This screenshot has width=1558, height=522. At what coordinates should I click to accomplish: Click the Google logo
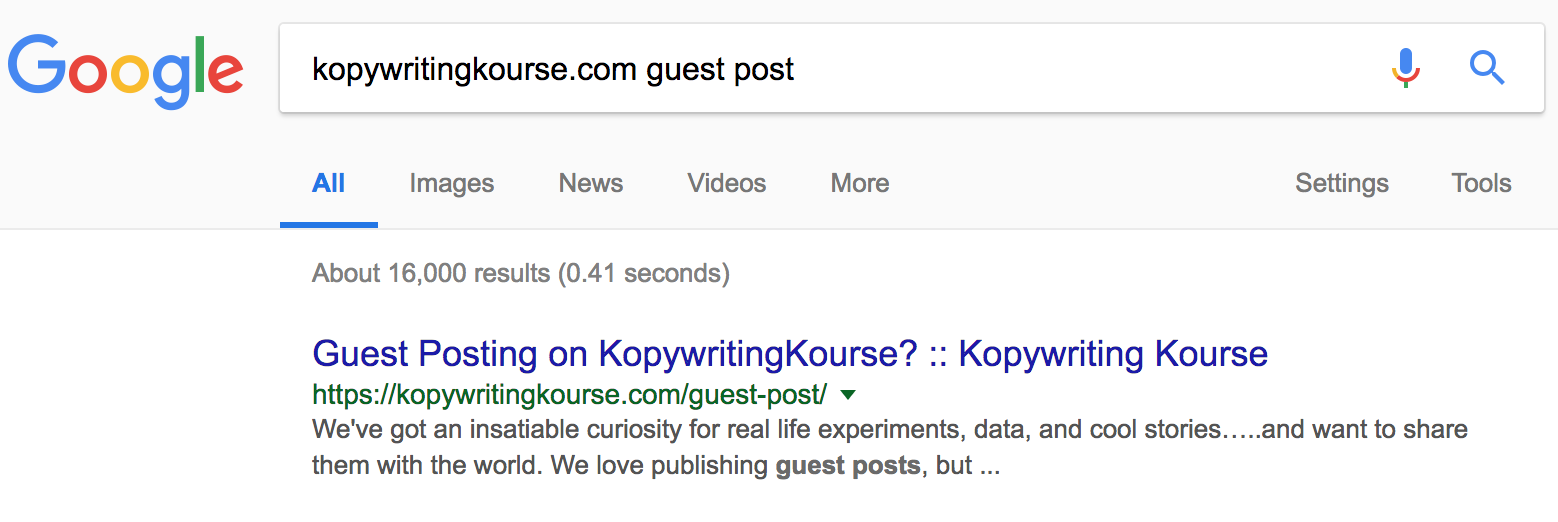coord(126,71)
